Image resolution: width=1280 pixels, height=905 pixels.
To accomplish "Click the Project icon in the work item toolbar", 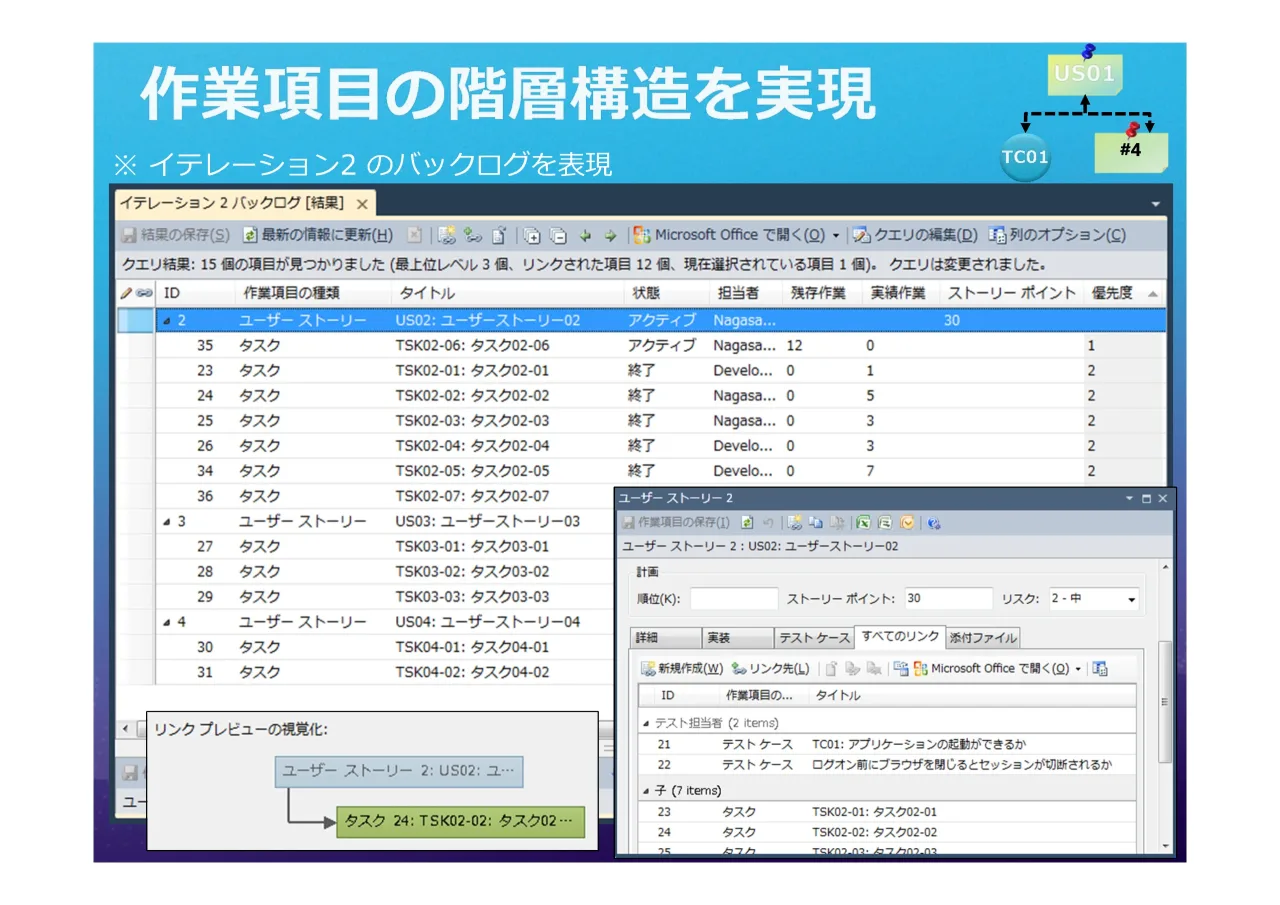I will (884, 522).
